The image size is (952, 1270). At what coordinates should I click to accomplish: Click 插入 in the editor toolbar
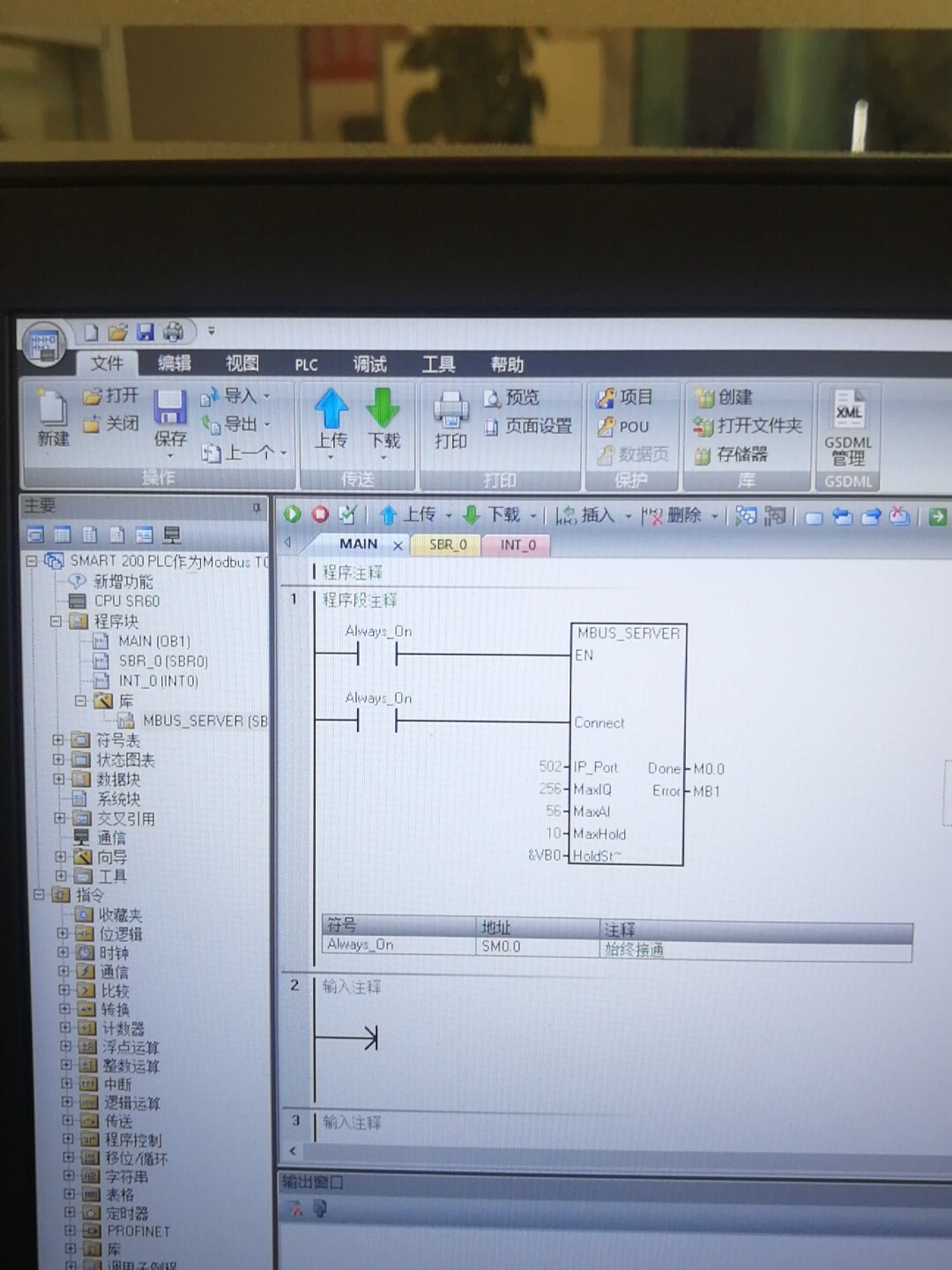coord(586,515)
